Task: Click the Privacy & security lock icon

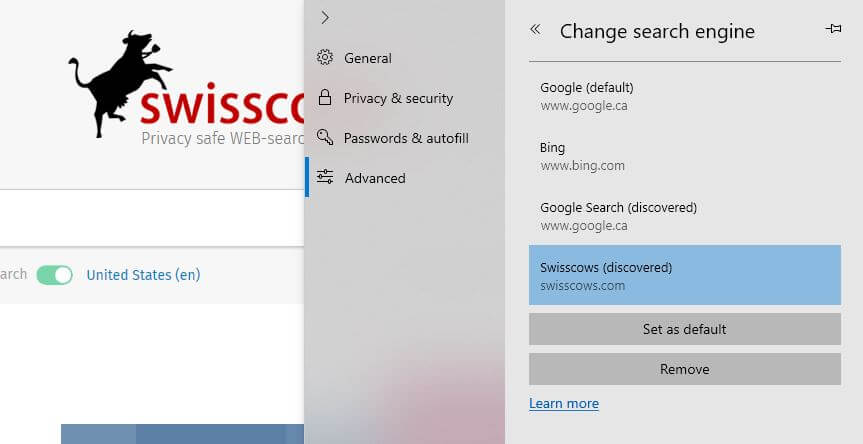Action: pyautogui.click(x=325, y=98)
